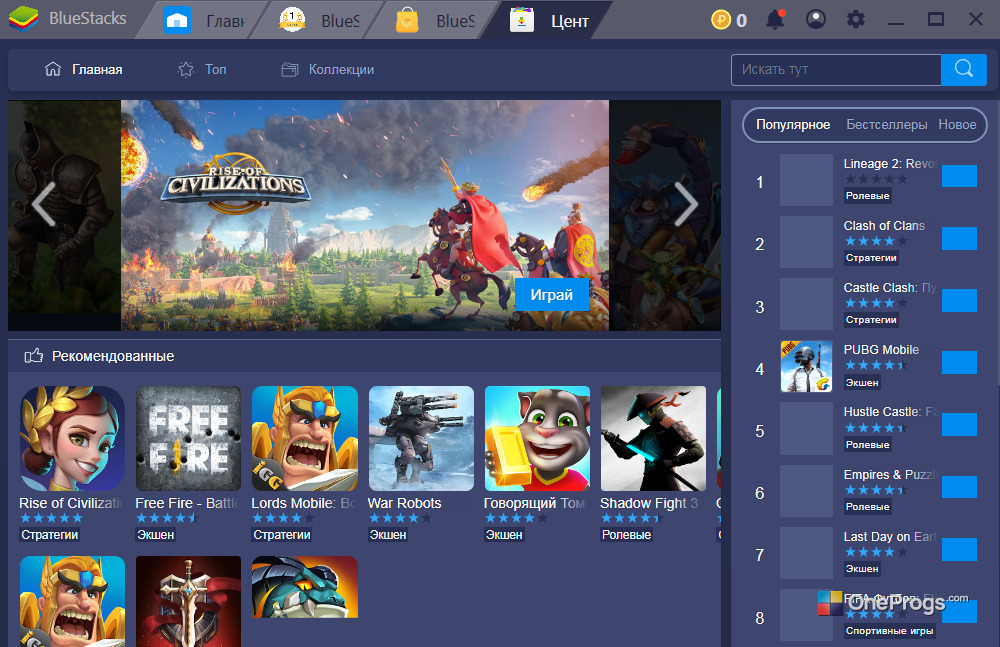The image size is (1000, 647).
Task: Select the Бестселлеры tab
Action: 886,124
